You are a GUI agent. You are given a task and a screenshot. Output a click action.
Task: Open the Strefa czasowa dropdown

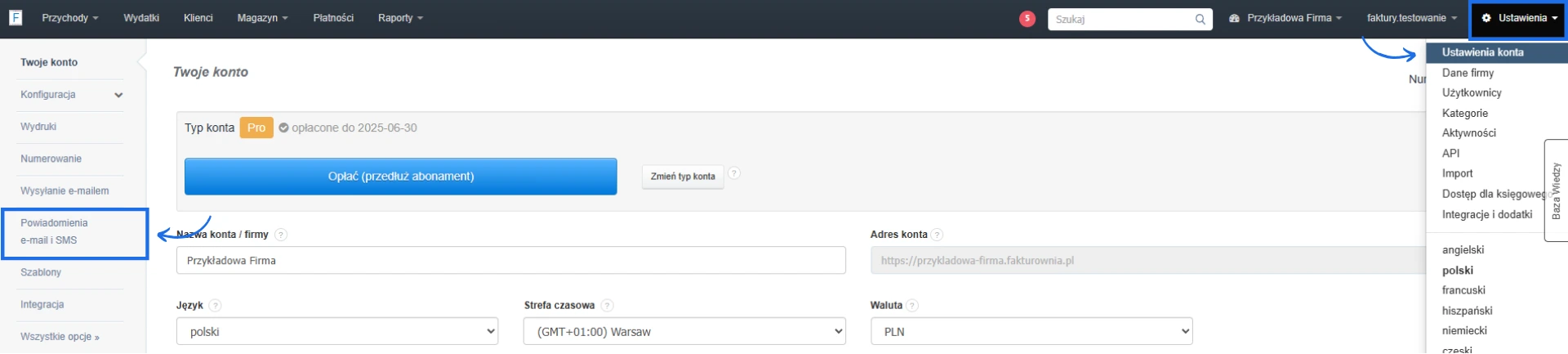click(x=684, y=332)
